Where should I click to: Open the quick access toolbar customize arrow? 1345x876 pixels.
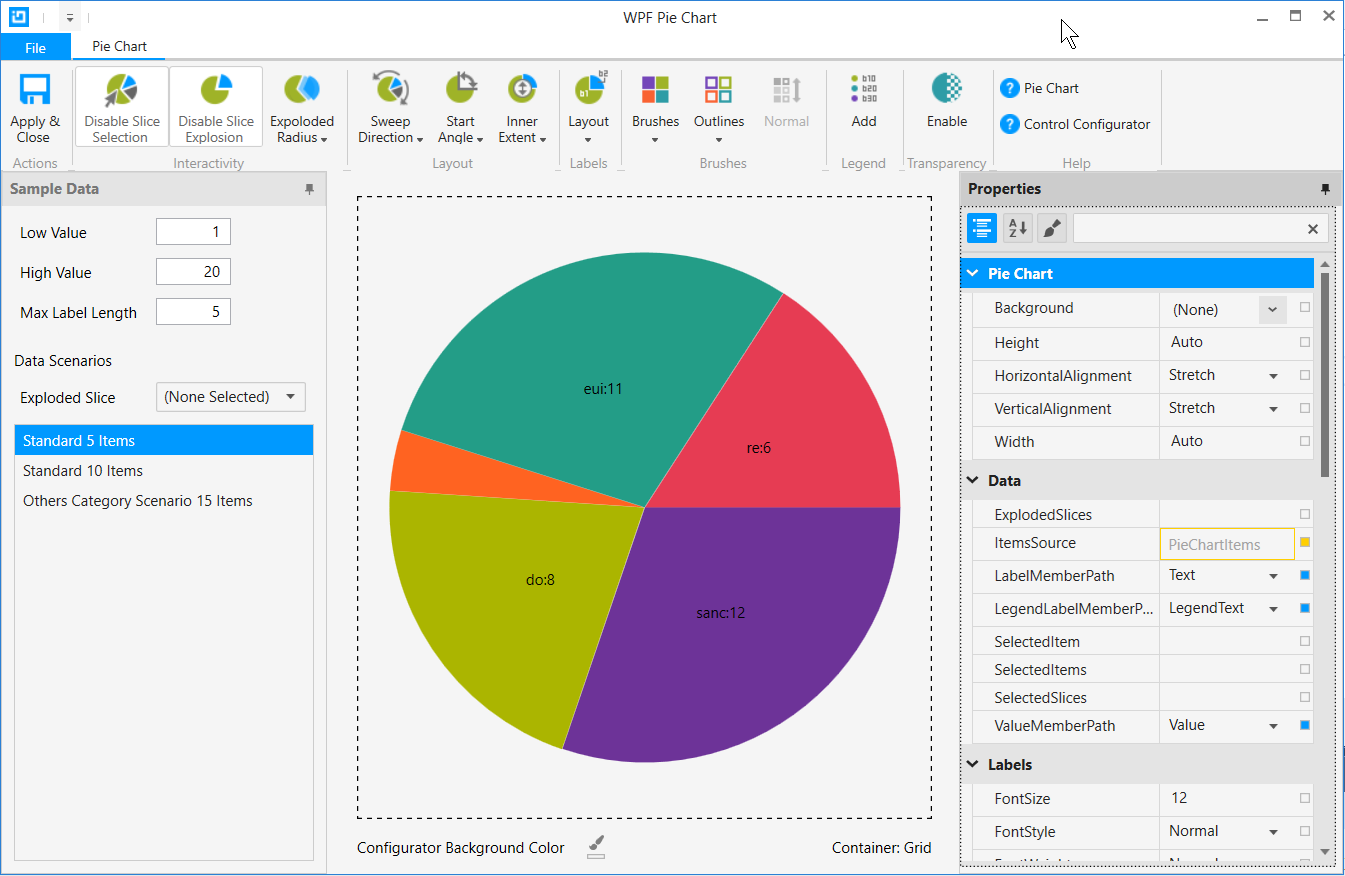tap(69, 18)
